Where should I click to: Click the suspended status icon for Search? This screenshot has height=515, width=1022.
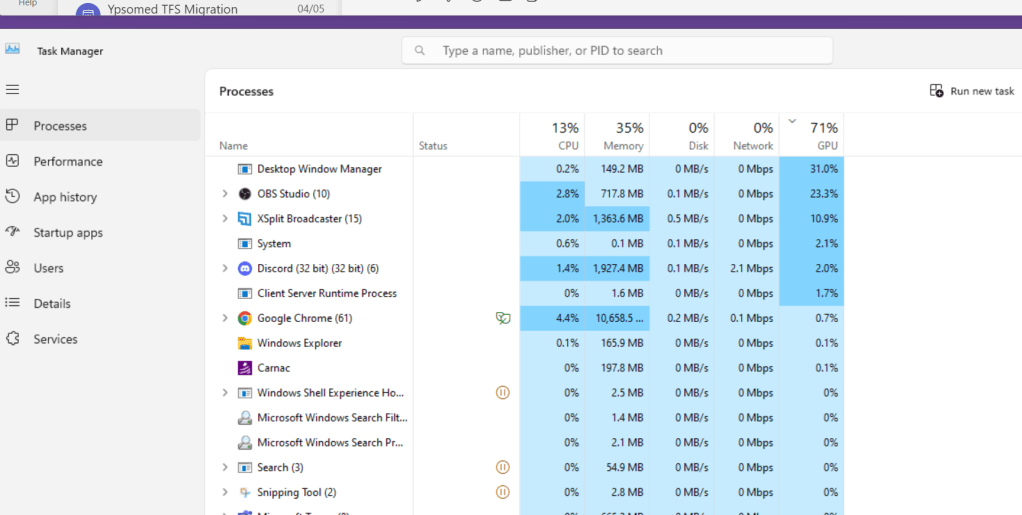pyautogui.click(x=503, y=467)
